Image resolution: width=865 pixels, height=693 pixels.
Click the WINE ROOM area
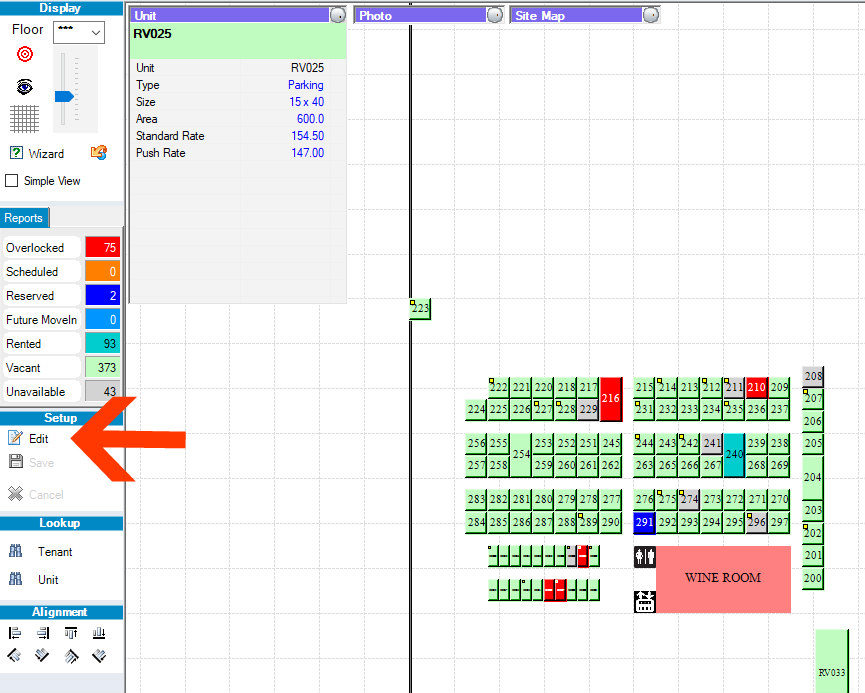click(723, 579)
